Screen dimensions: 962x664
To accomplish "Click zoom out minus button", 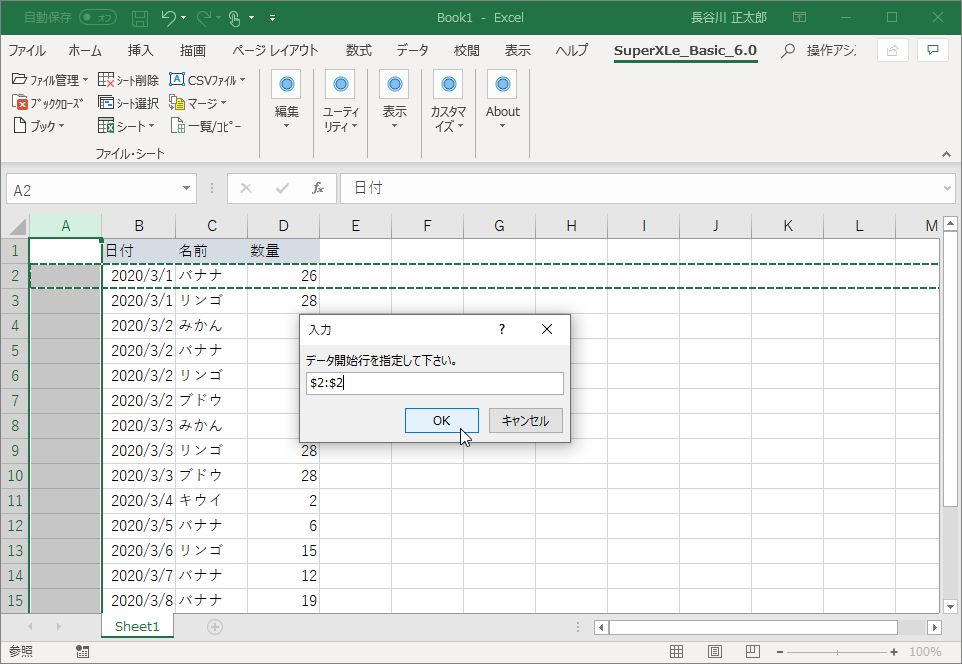I will [780, 652].
